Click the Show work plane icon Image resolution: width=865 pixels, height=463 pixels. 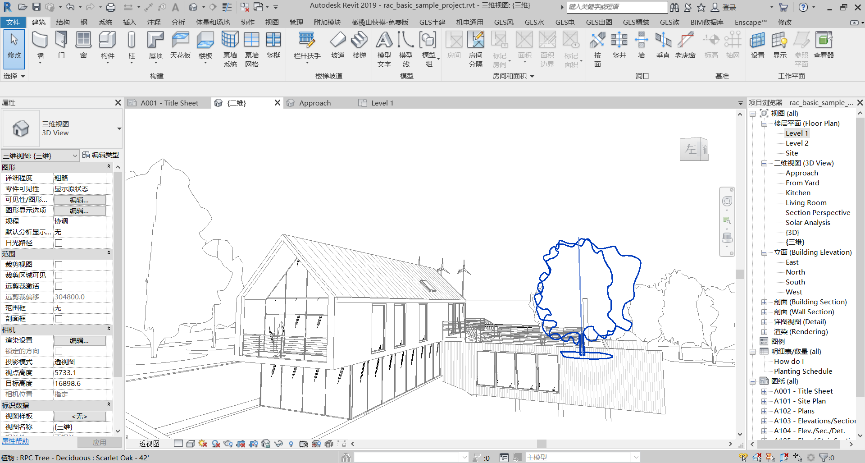click(779, 45)
